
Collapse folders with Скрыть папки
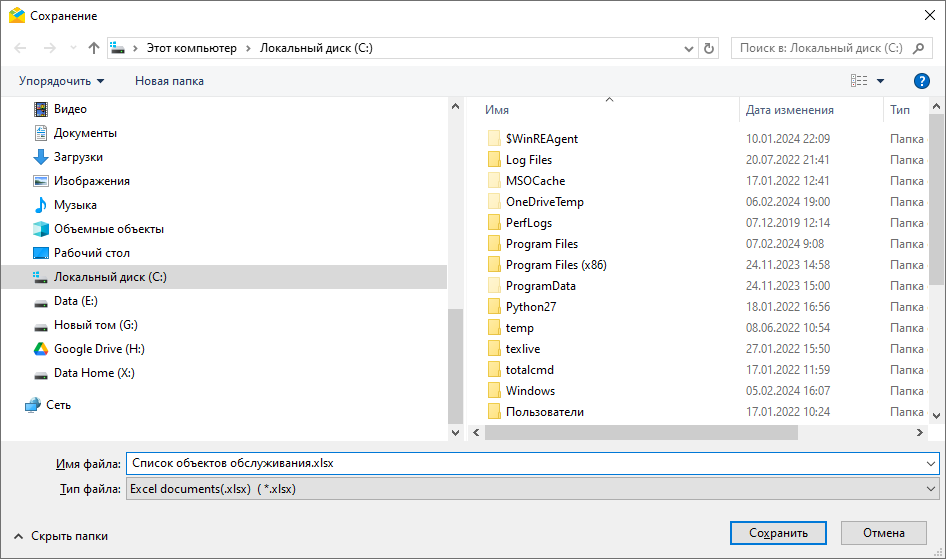click(60, 536)
